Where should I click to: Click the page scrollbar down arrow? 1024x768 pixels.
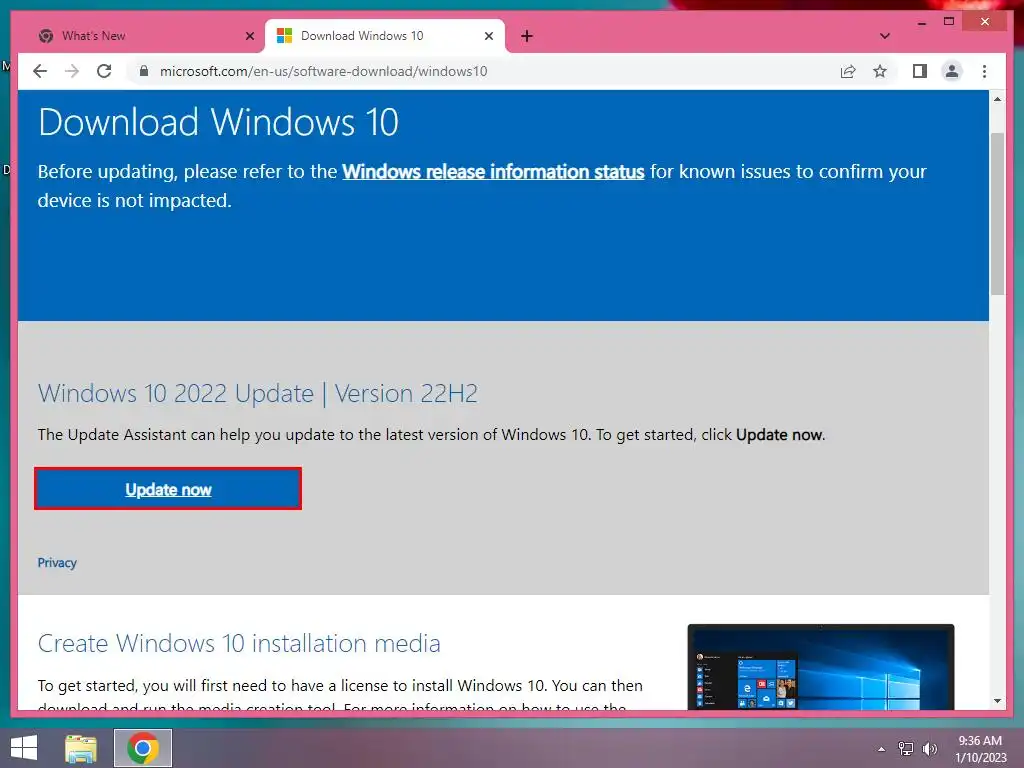coord(997,701)
